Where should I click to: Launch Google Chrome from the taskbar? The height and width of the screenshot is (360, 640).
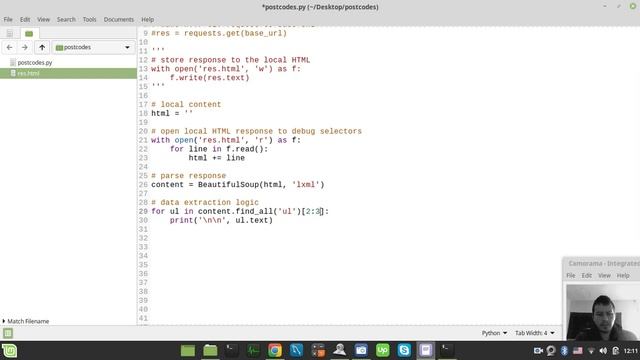(275, 351)
